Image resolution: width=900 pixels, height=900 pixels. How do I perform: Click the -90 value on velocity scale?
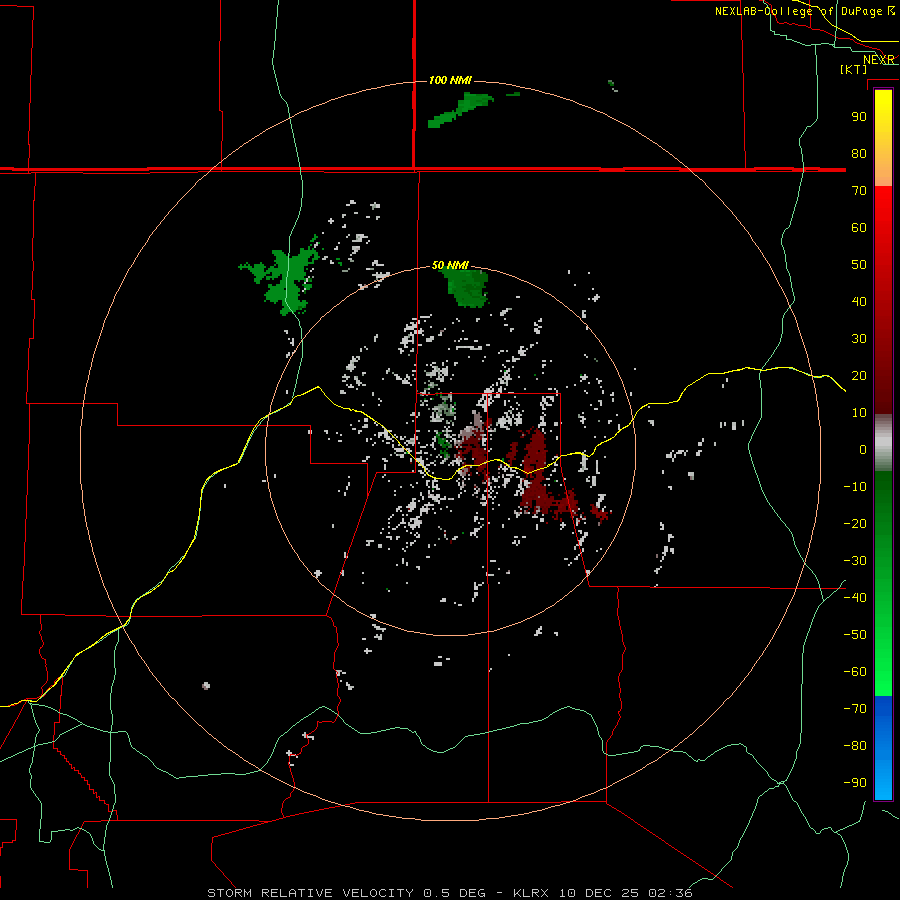pyautogui.click(x=855, y=783)
